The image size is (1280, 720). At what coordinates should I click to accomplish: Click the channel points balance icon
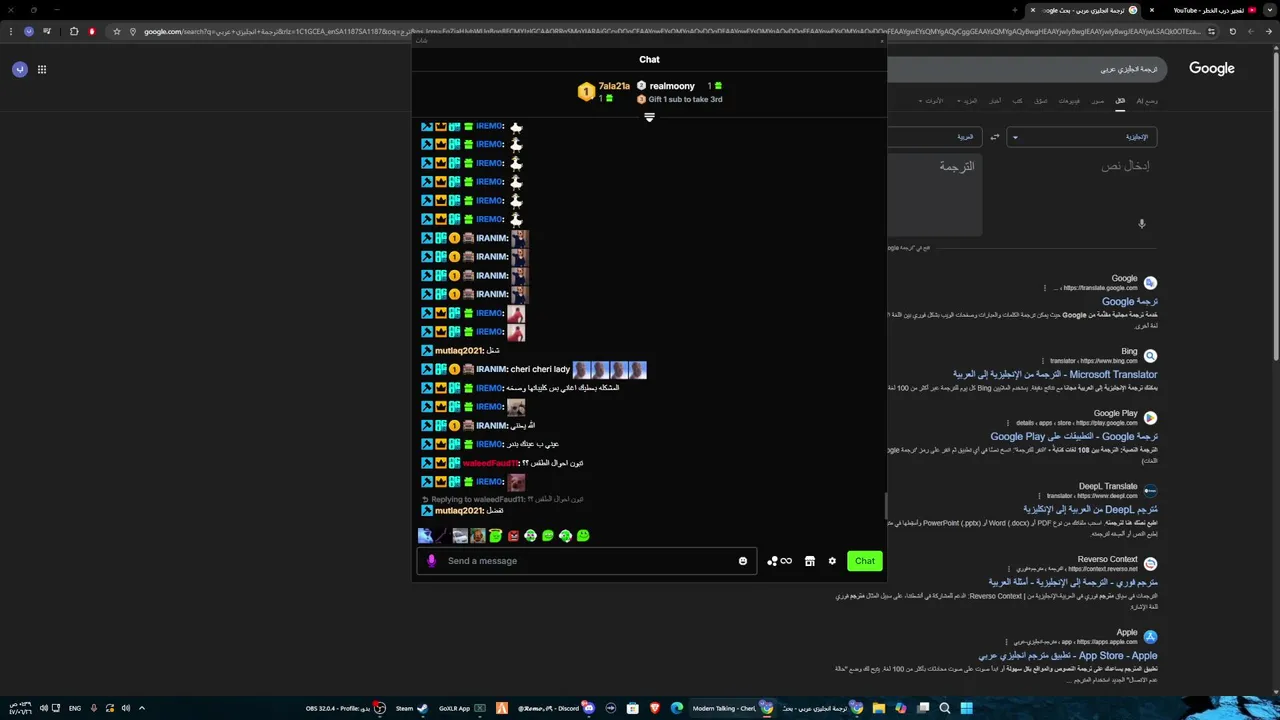coord(779,561)
